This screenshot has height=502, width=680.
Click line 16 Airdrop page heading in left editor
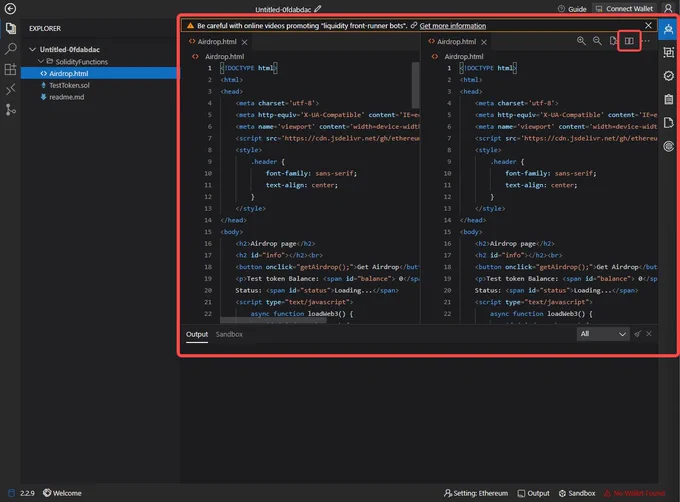coord(275,244)
